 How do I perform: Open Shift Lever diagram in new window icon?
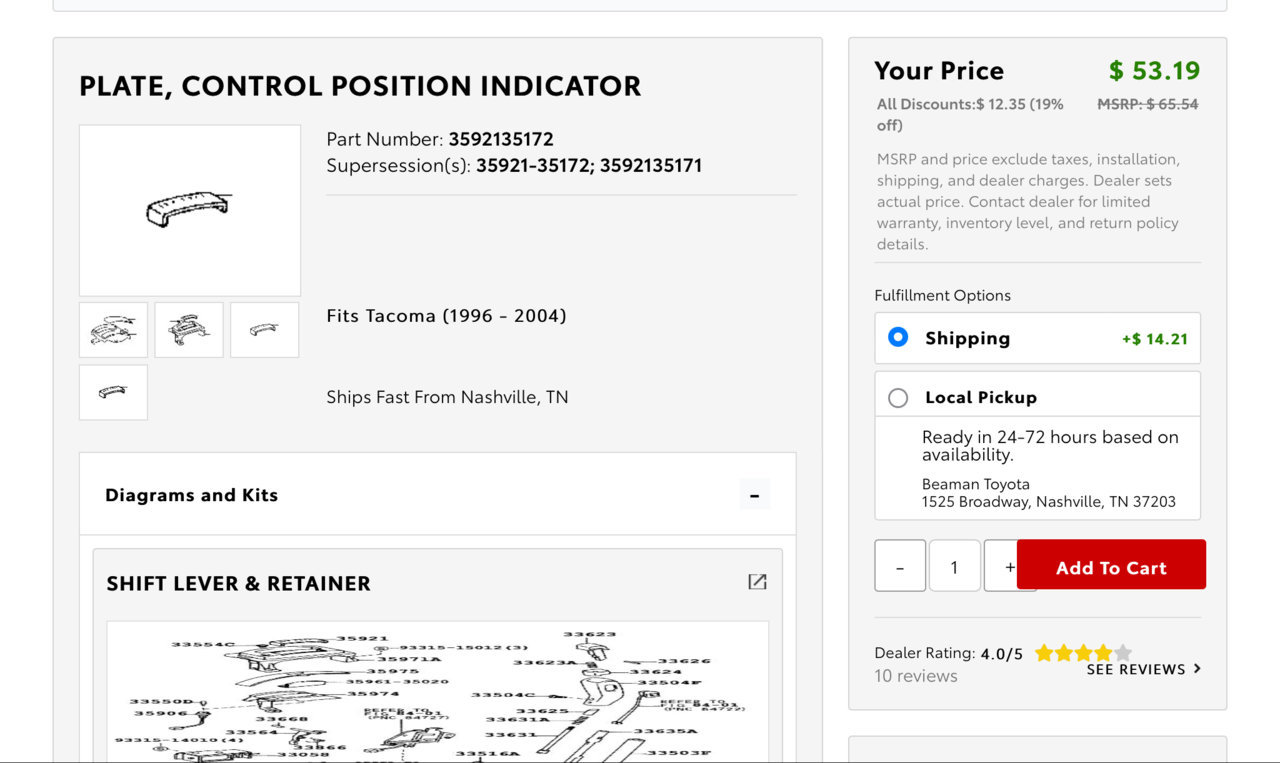point(757,582)
